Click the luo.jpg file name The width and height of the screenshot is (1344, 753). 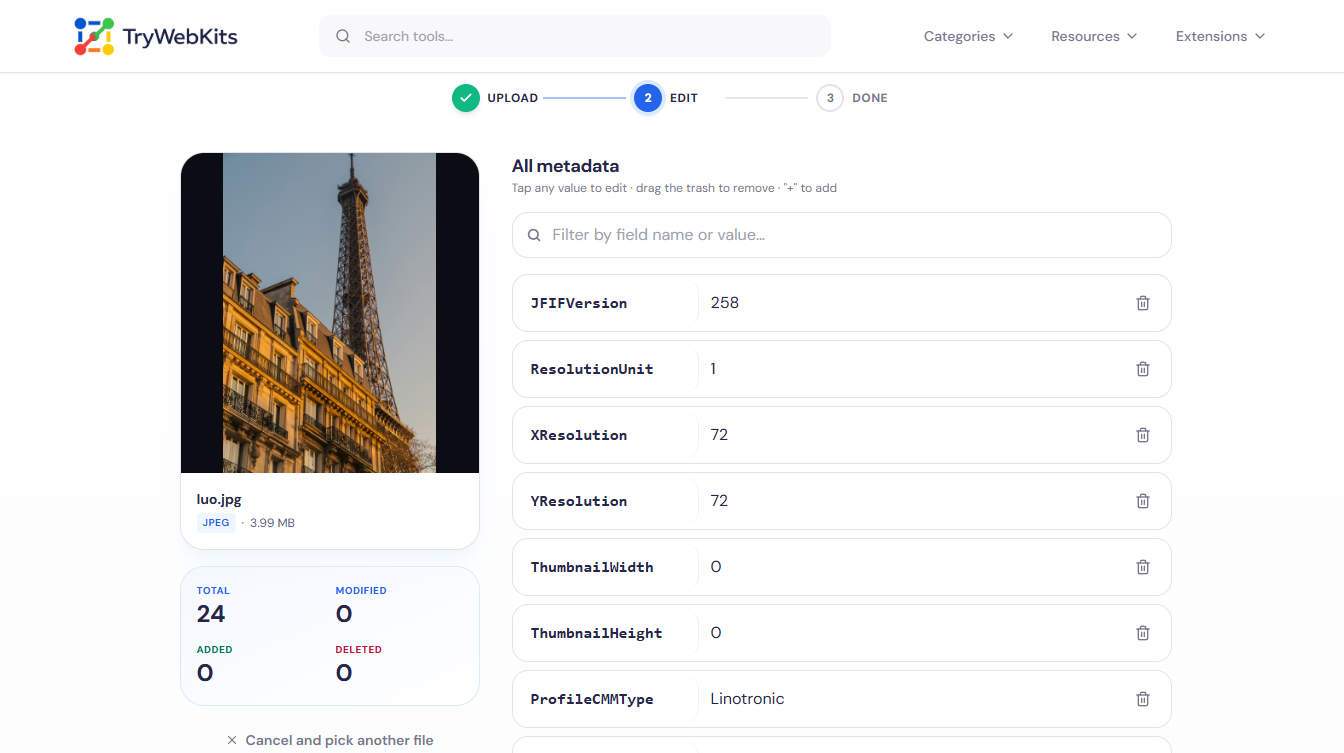(219, 499)
